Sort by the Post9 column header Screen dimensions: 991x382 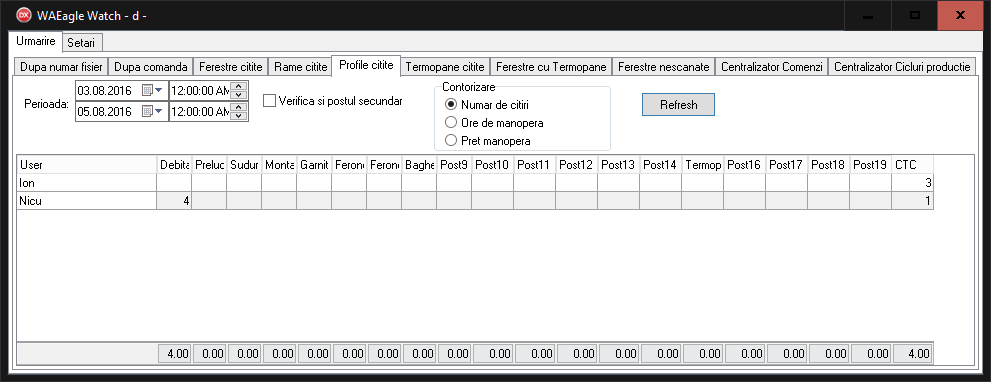[454, 165]
